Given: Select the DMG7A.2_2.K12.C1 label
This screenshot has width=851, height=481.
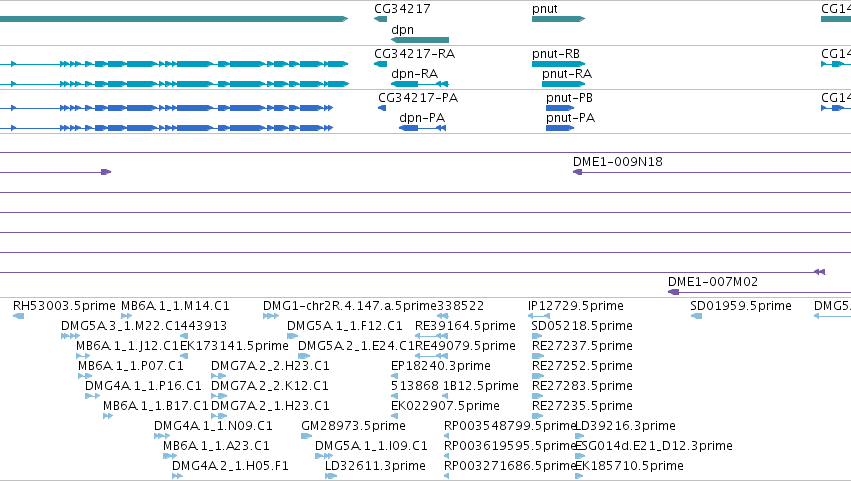Looking at the screenshot, I should 270,386.
